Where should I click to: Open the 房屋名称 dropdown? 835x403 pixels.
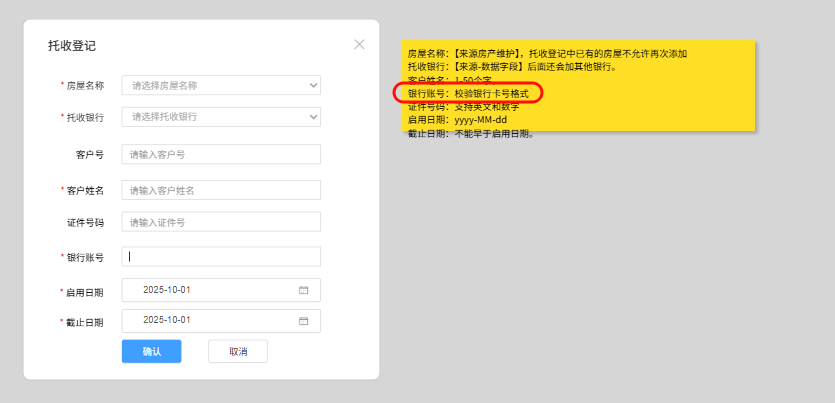click(221, 85)
